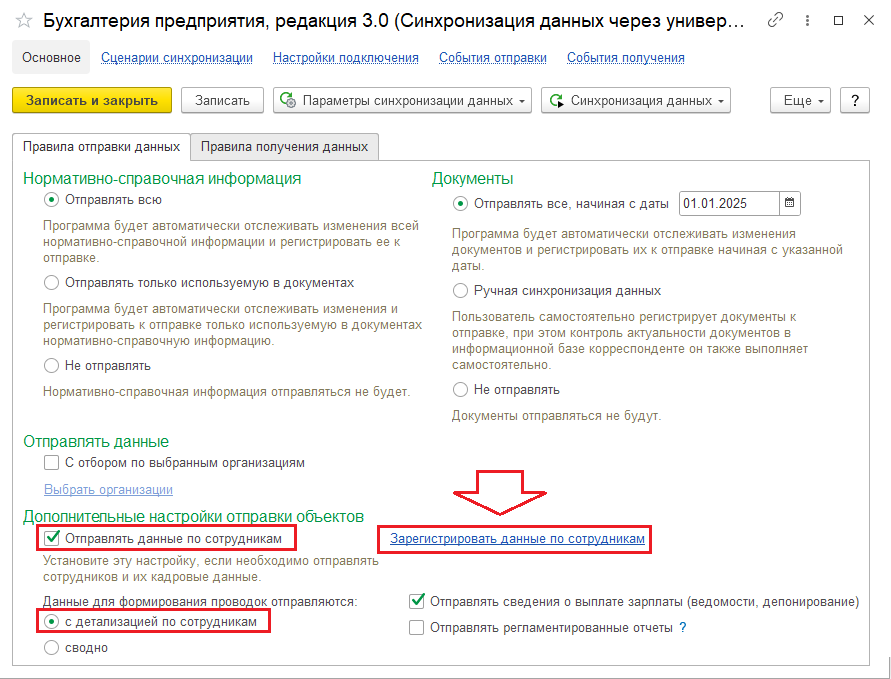Image resolution: width=891 pixels, height=679 pixels.
Task: Open help with the ? button
Action: (x=855, y=101)
